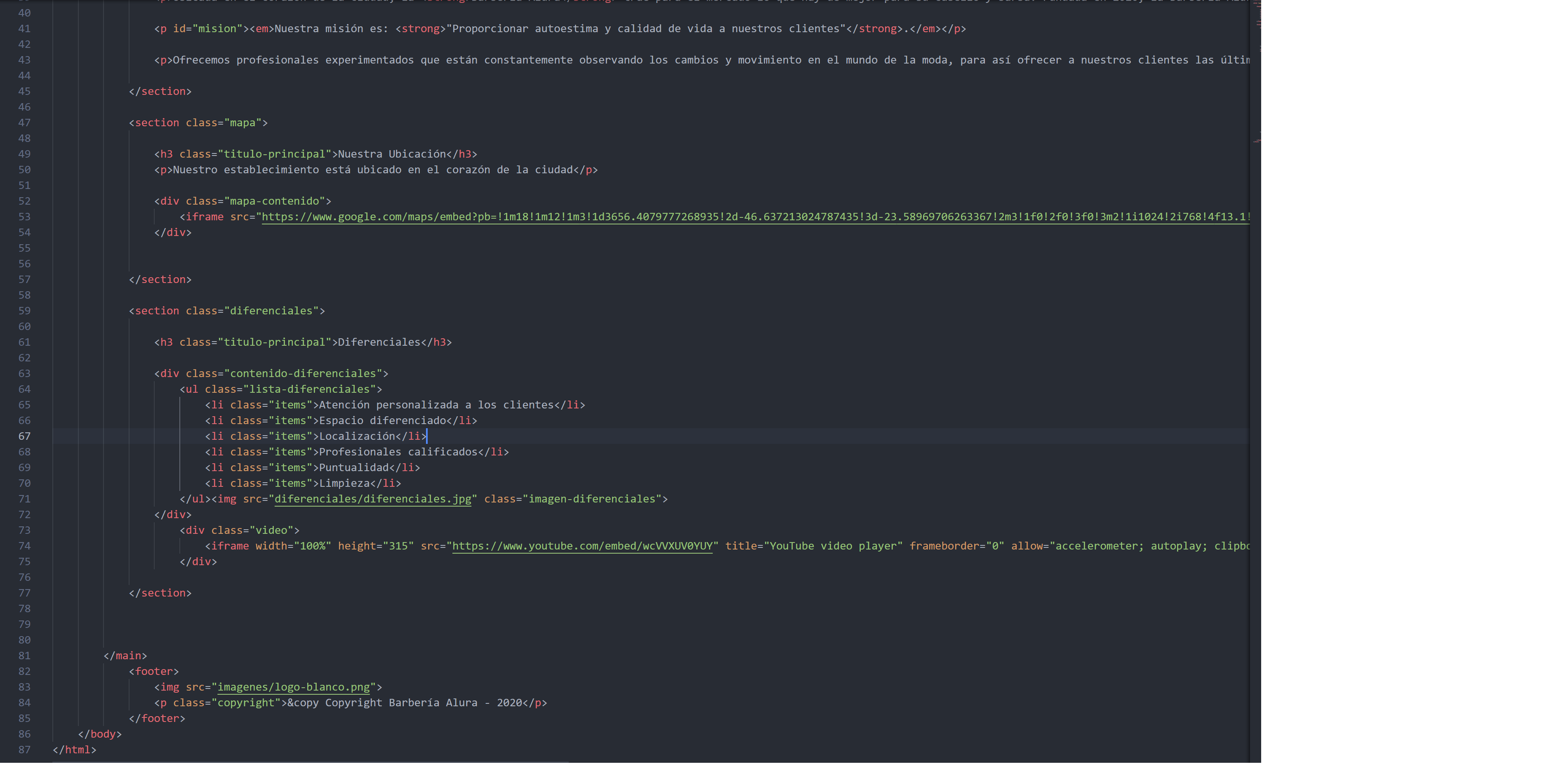Click the closing </section> tag on line 77
The height and width of the screenshot is (783, 1568).
[160, 593]
